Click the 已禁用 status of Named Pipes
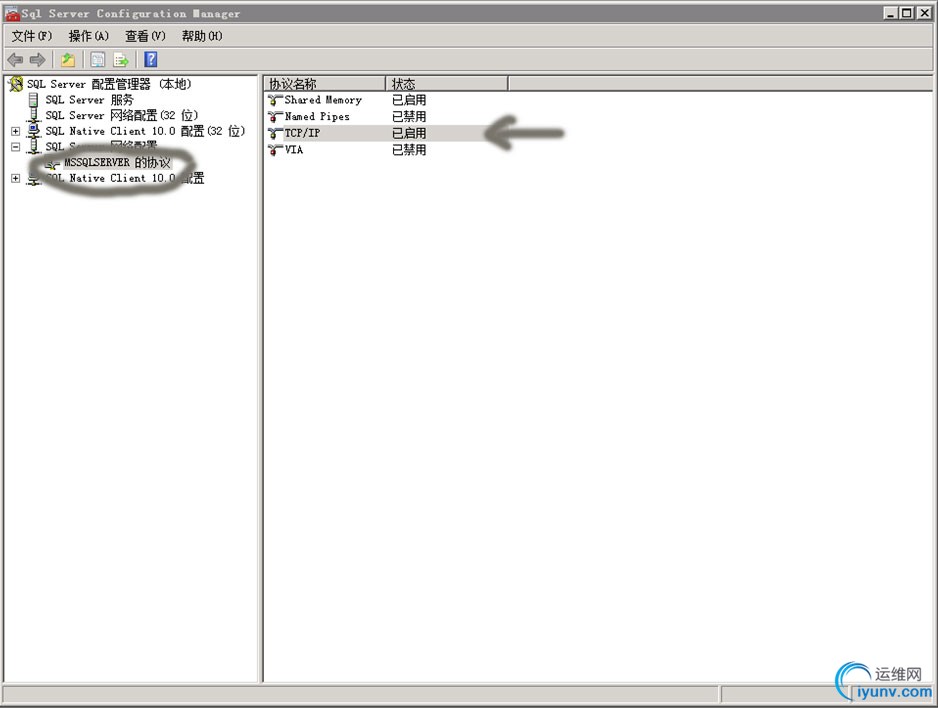 [409, 117]
